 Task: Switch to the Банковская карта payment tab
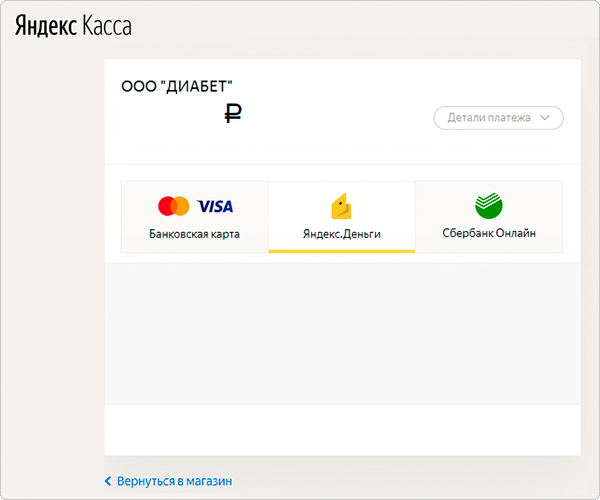click(195, 217)
